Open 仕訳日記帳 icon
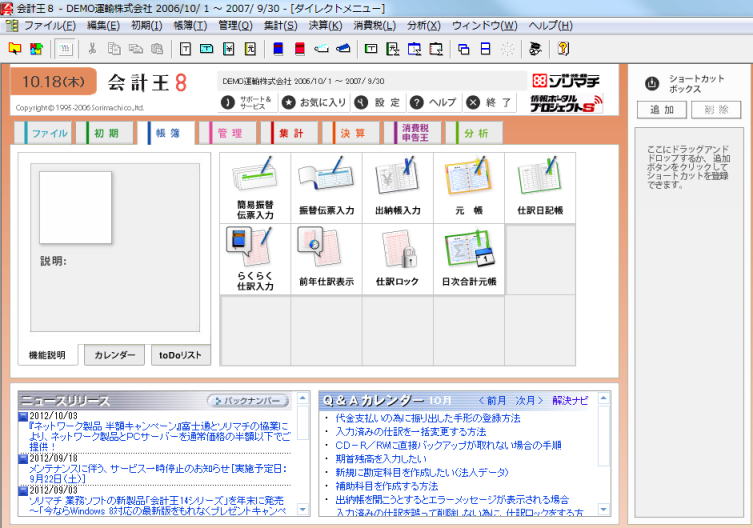This screenshot has width=753, height=528. pyautogui.click(x=539, y=187)
